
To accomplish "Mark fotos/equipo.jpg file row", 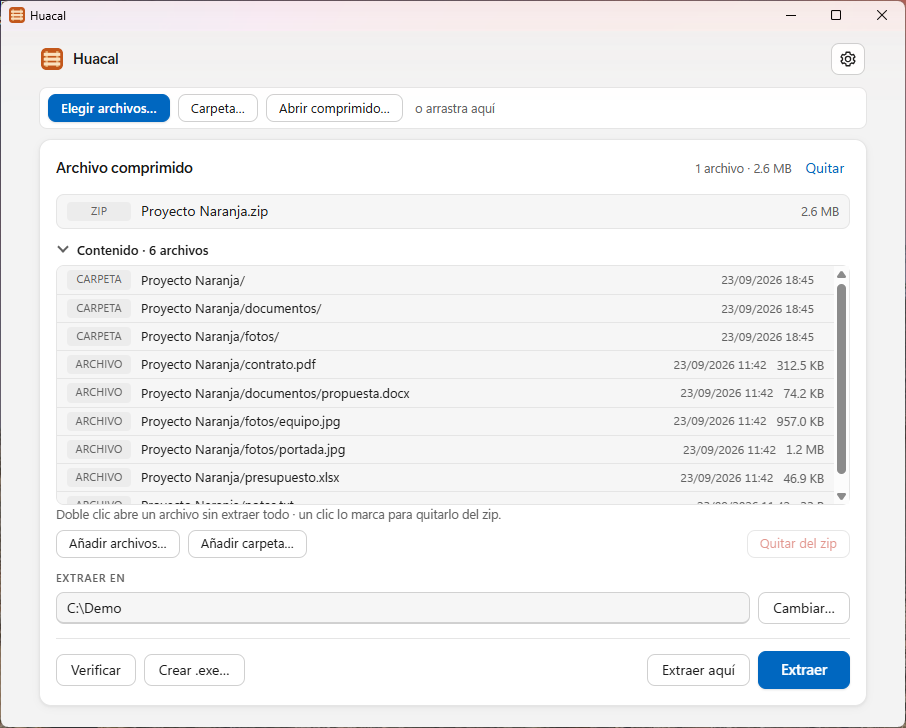I will 445,422.
